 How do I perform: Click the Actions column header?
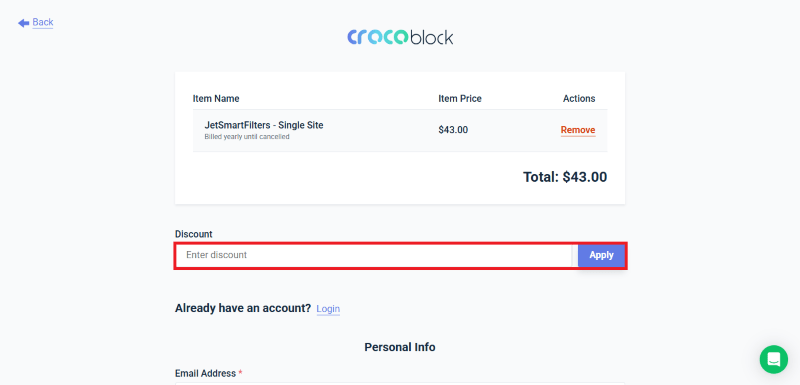579,98
